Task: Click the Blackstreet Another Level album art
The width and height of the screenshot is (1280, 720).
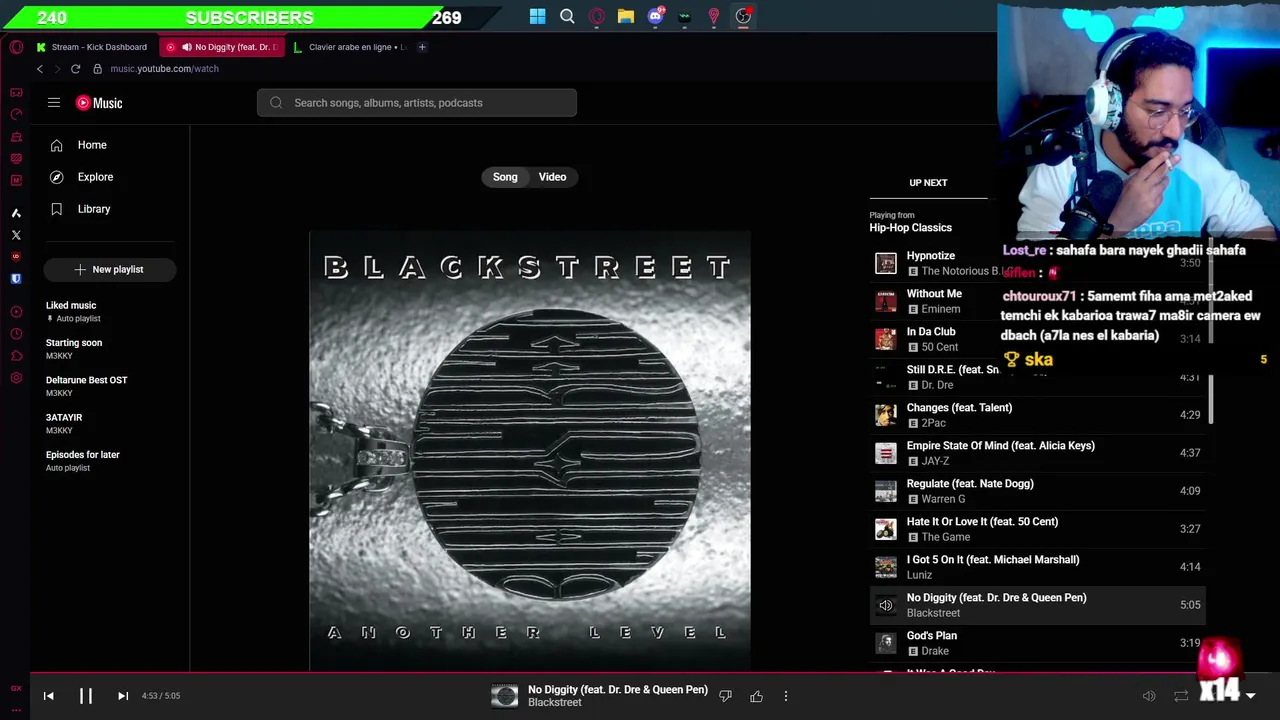Action: pos(530,451)
